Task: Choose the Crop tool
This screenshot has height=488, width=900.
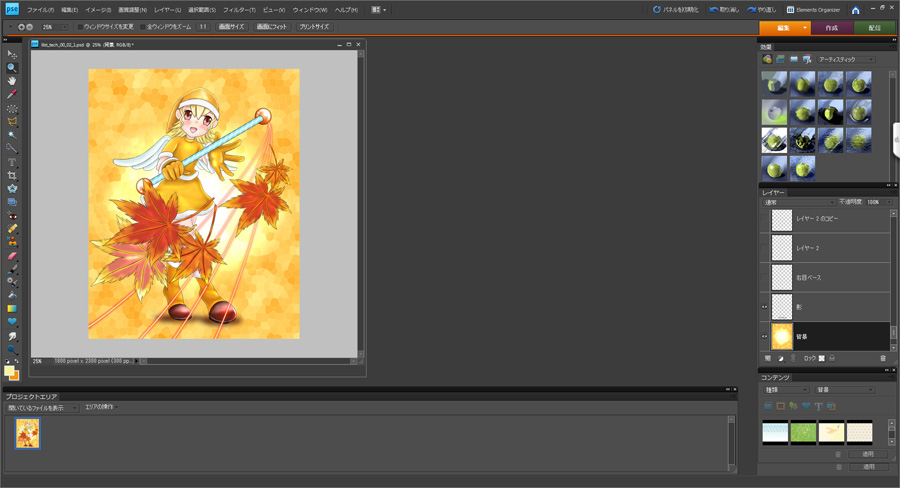Action: coord(12,175)
